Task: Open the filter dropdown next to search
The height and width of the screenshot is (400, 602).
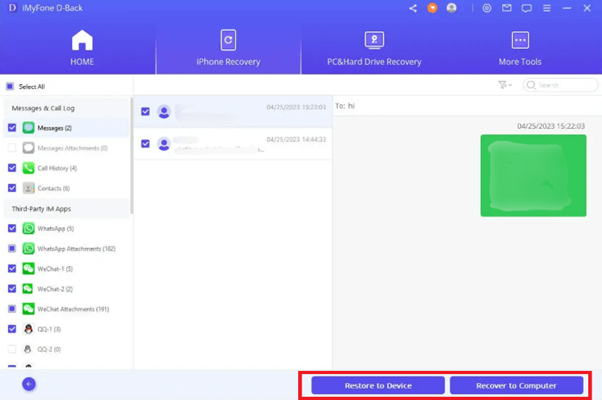Action: 505,85
